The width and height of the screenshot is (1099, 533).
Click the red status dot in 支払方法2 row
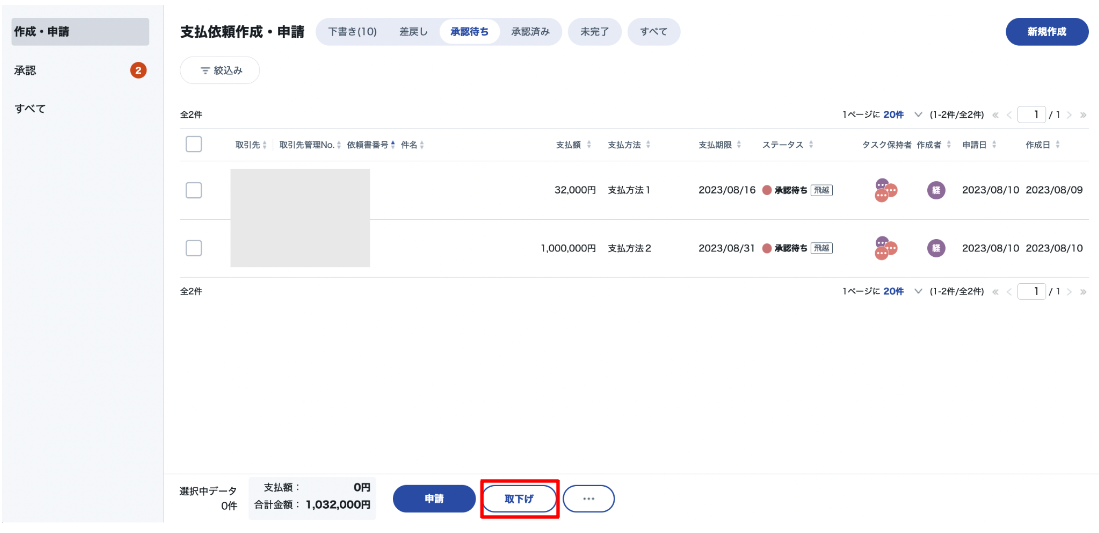pos(767,248)
